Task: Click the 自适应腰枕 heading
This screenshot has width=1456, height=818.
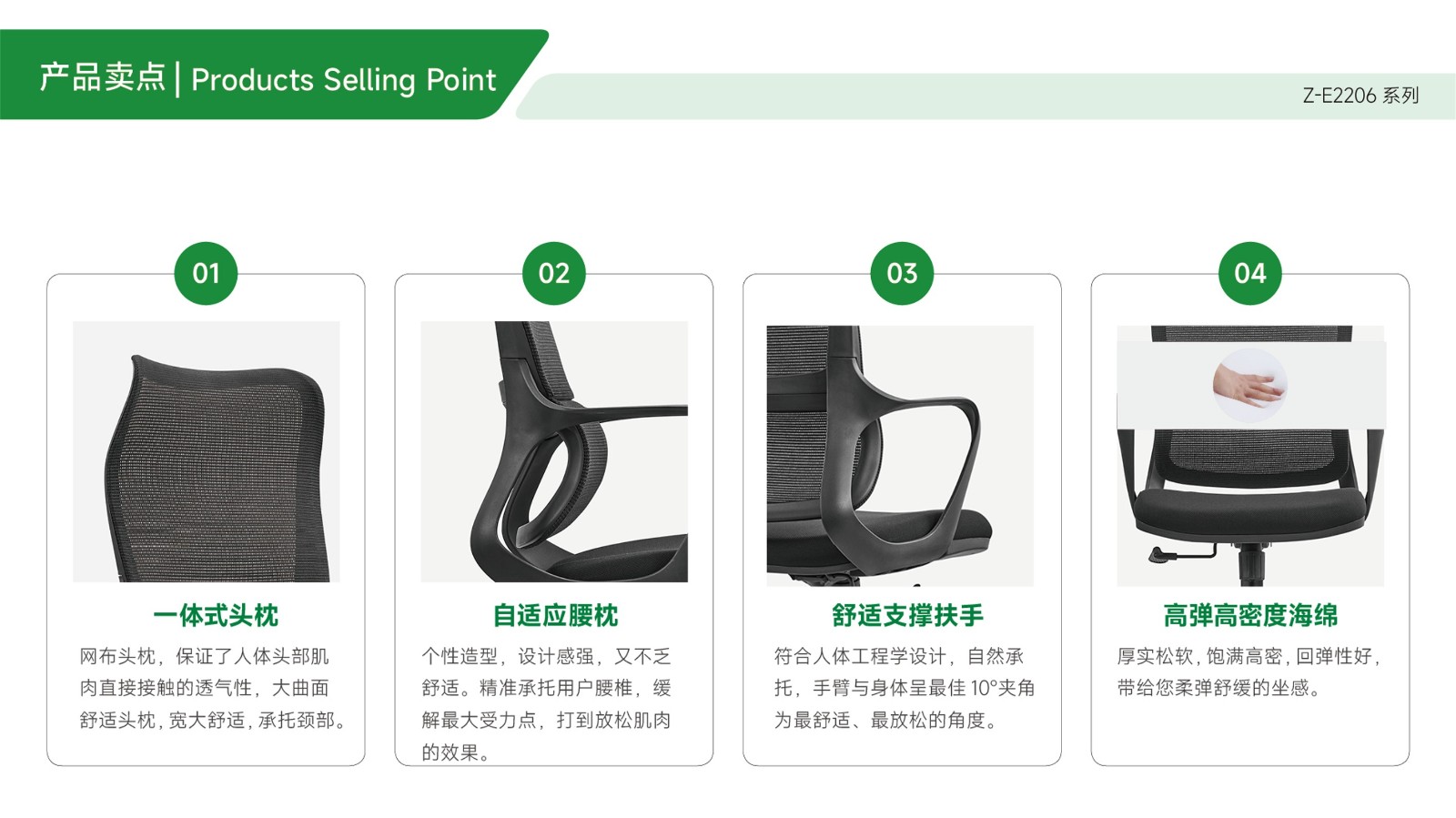Action: (555, 616)
